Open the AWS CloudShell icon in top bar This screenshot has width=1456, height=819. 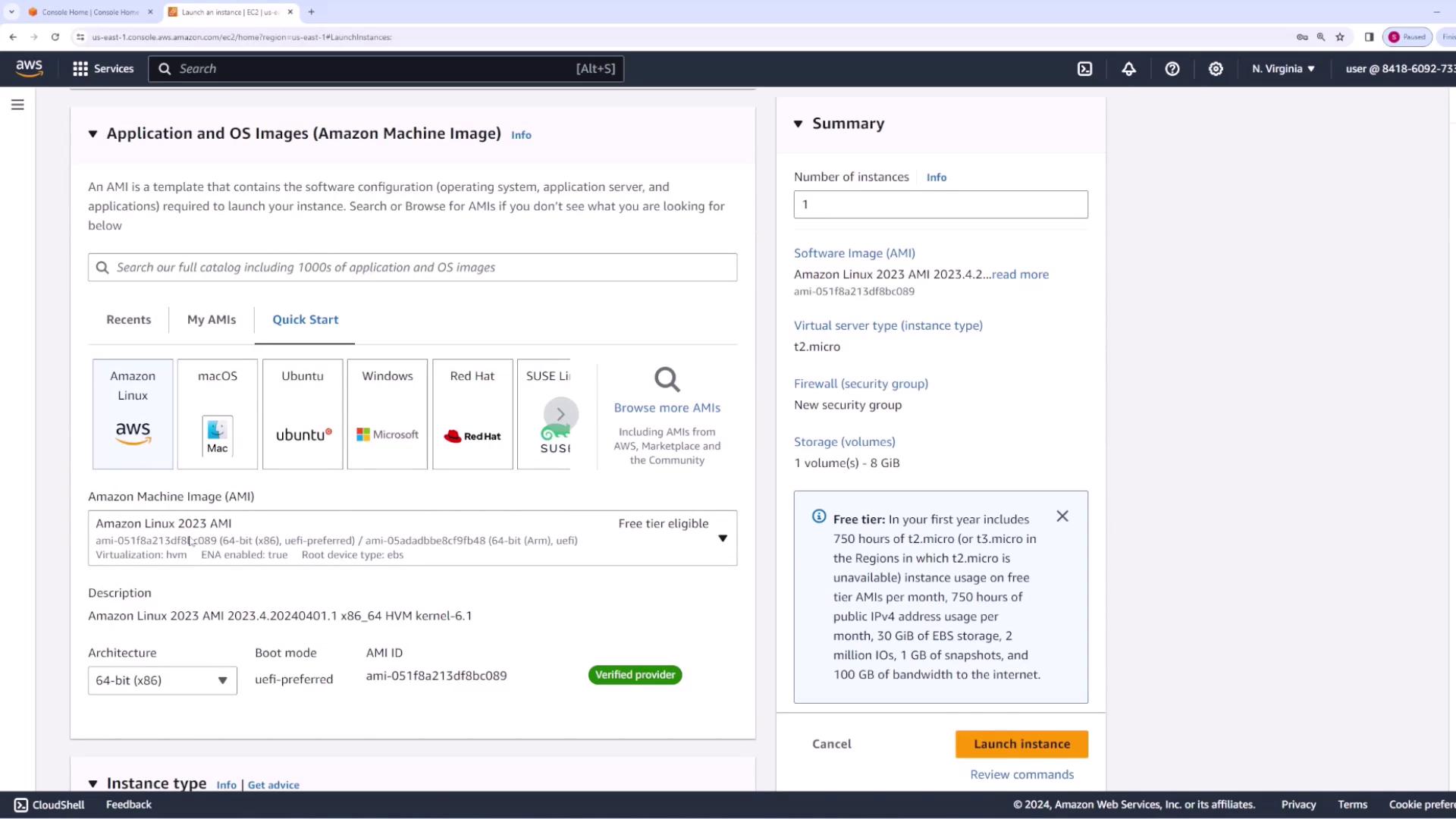pos(1084,69)
